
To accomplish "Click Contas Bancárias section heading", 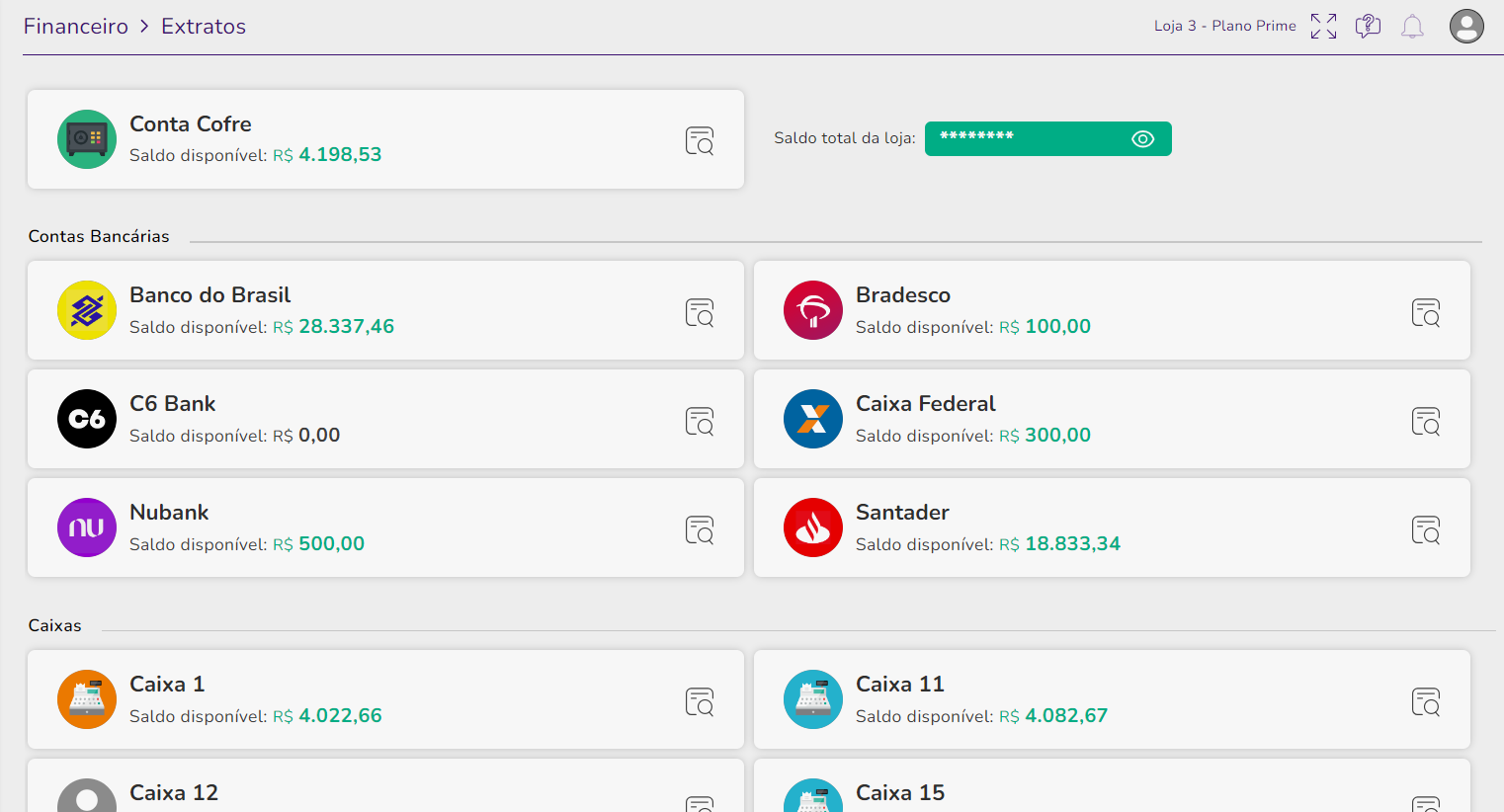I will pos(99,236).
